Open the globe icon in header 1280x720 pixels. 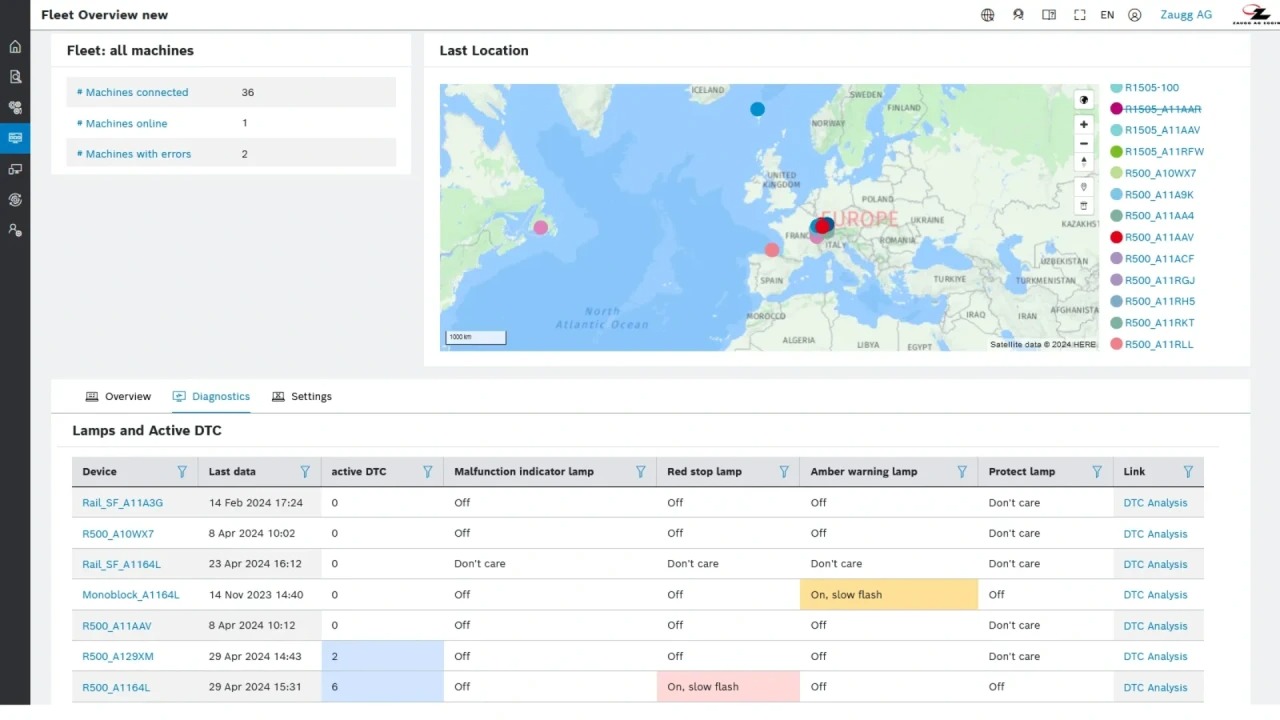(x=988, y=15)
